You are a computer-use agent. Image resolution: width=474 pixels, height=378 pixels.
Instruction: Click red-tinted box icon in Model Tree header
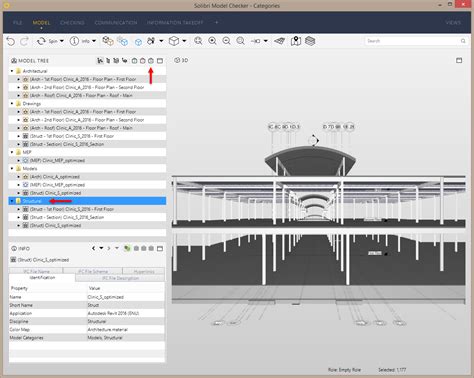(x=143, y=61)
